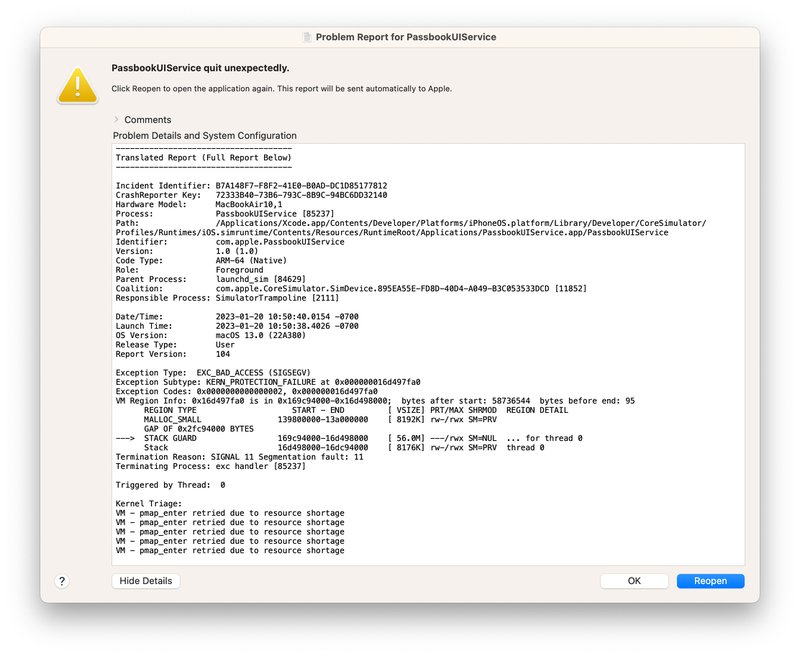Click Identifier com.apple.PassbookUIService line
The width and height of the screenshot is (800, 656).
230,242
